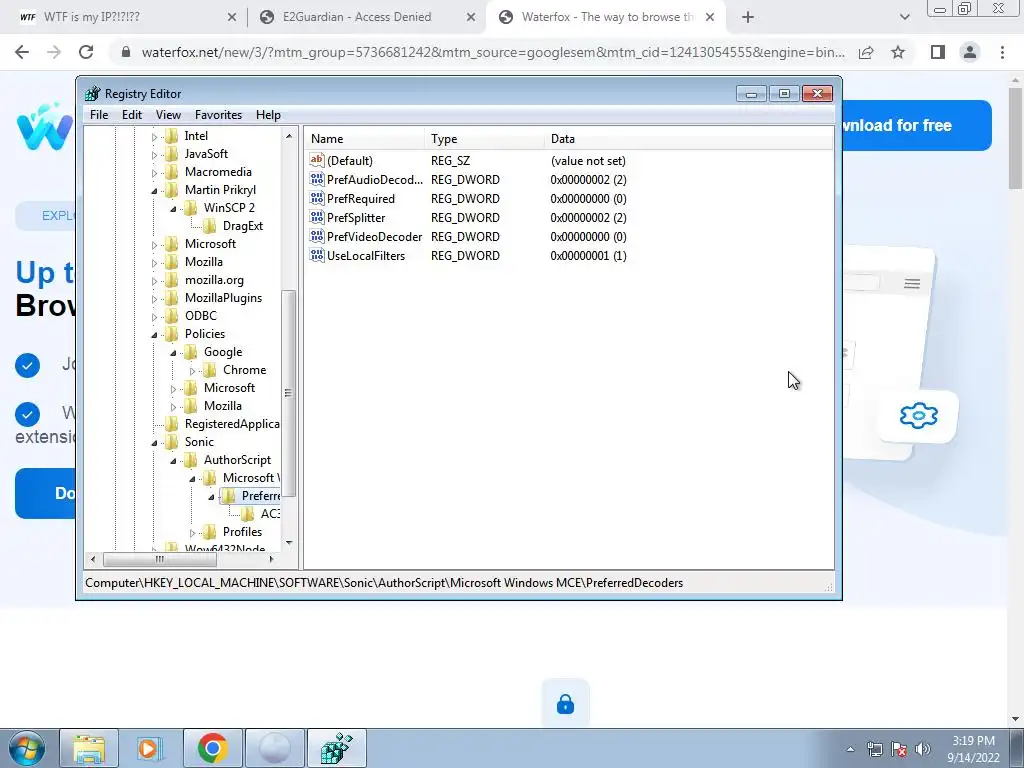The width and height of the screenshot is (1024, 768).
Task: Close the Waterfox browser tab
Action: pyautogui.click(x=710, y=18)
